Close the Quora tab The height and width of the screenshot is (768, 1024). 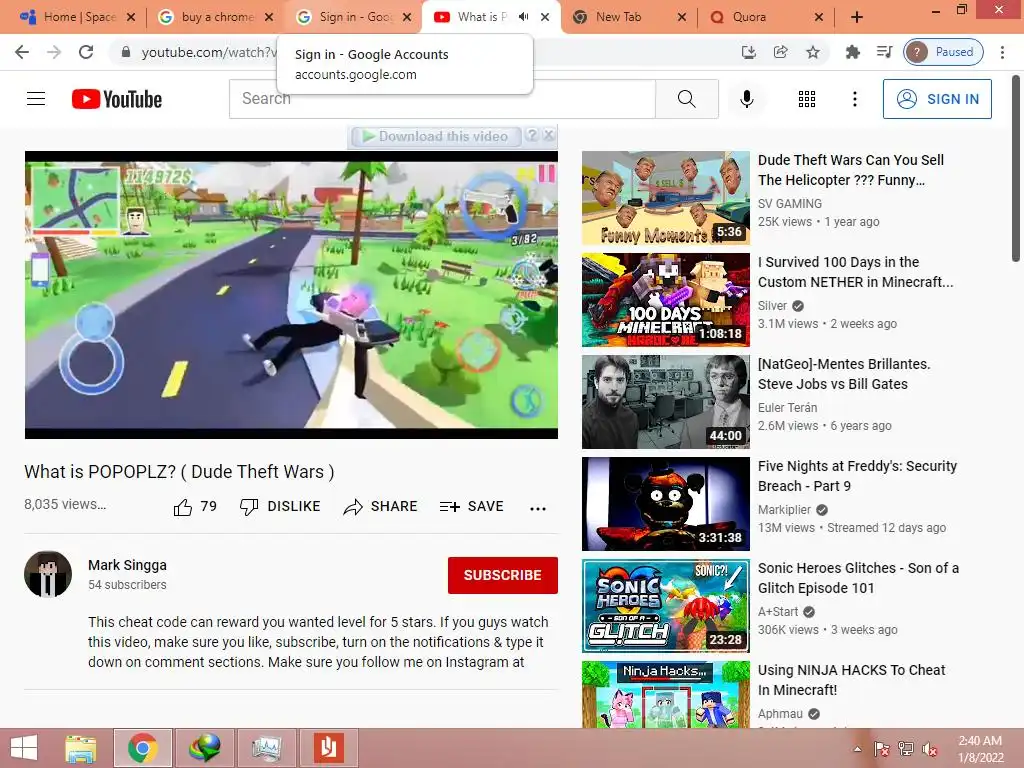pos(819,17)
